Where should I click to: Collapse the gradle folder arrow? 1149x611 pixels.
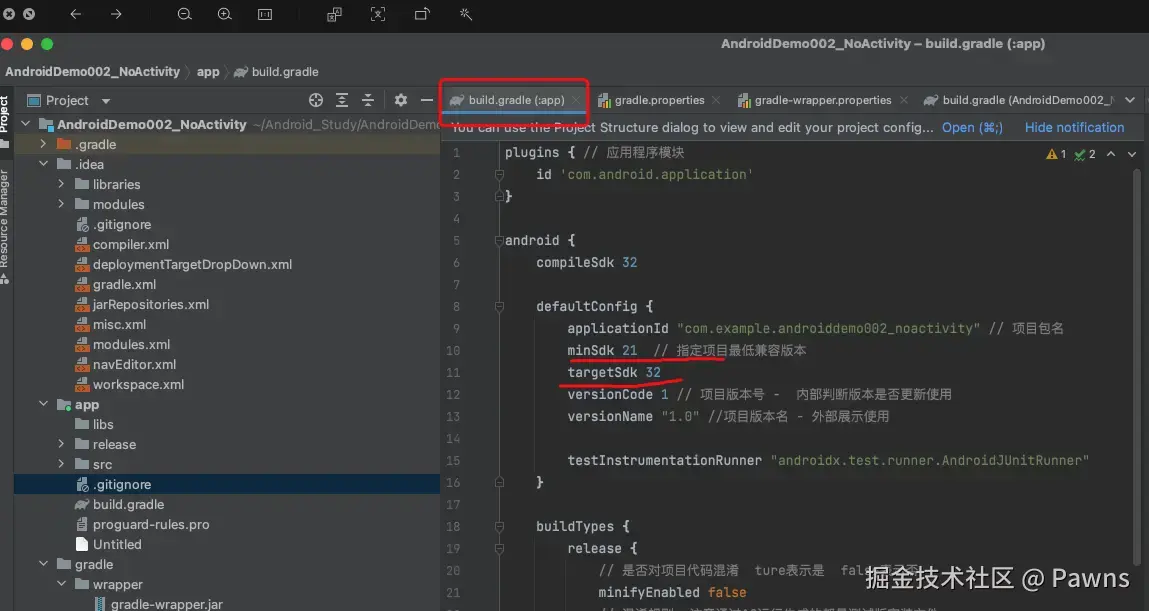[44, 564]
